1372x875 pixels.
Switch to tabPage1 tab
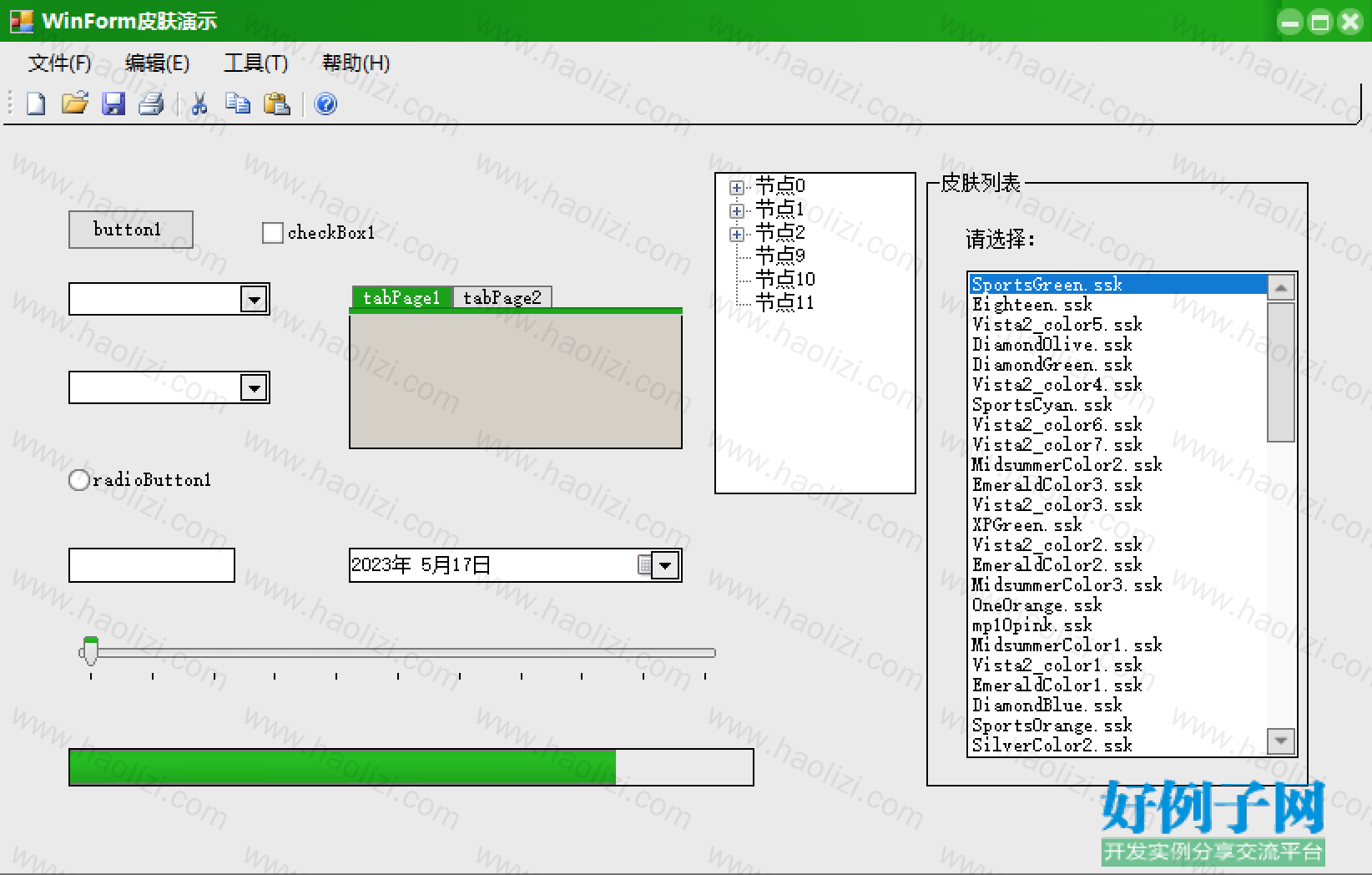pos(401,297)
